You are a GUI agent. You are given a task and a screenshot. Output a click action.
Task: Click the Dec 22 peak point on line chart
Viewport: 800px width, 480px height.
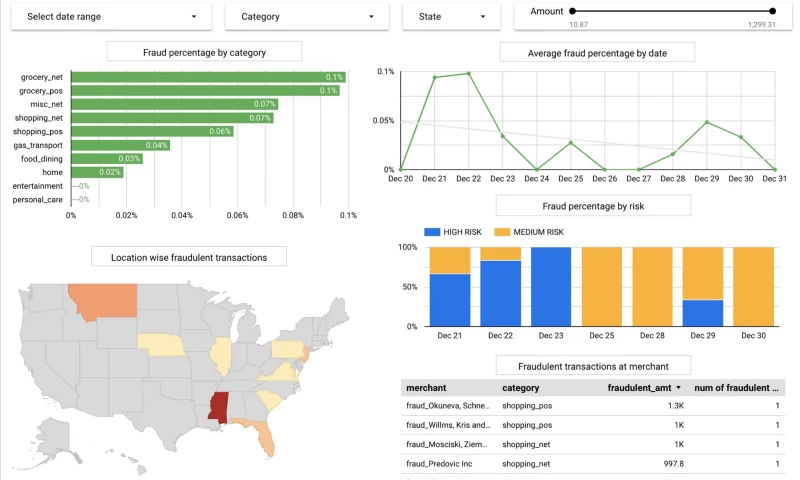pos(468,73)
